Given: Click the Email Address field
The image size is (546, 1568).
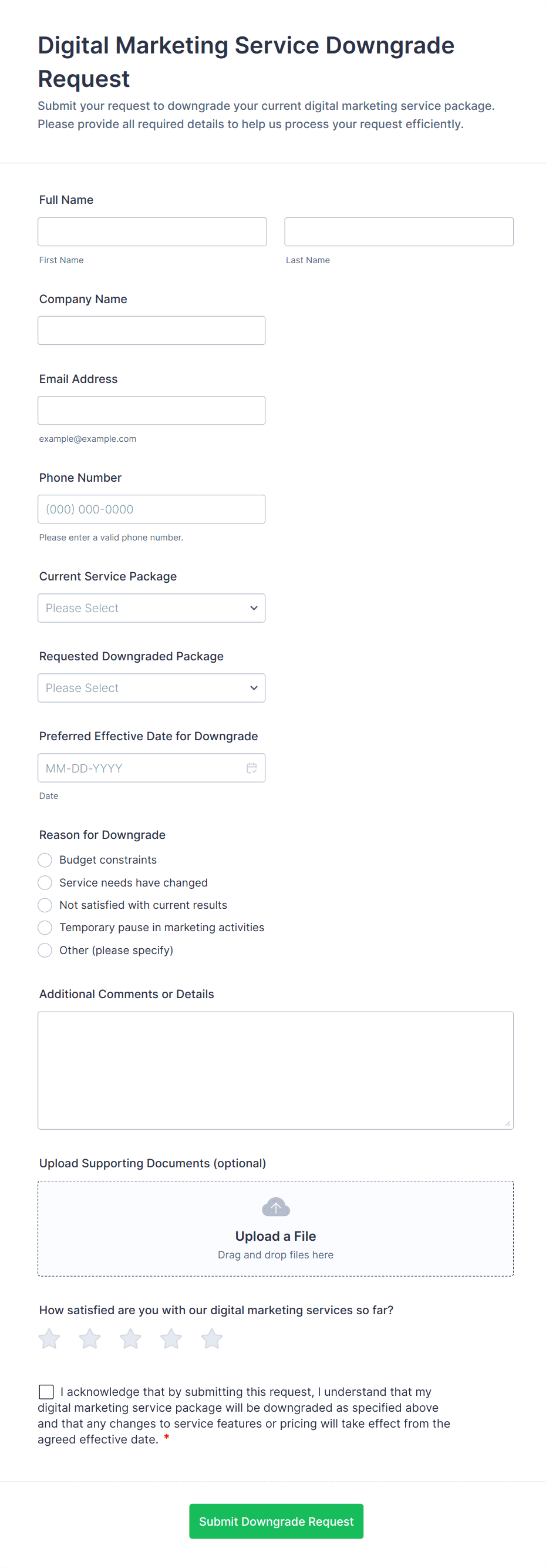Looking at the screenshot, I should click(151, 410).
